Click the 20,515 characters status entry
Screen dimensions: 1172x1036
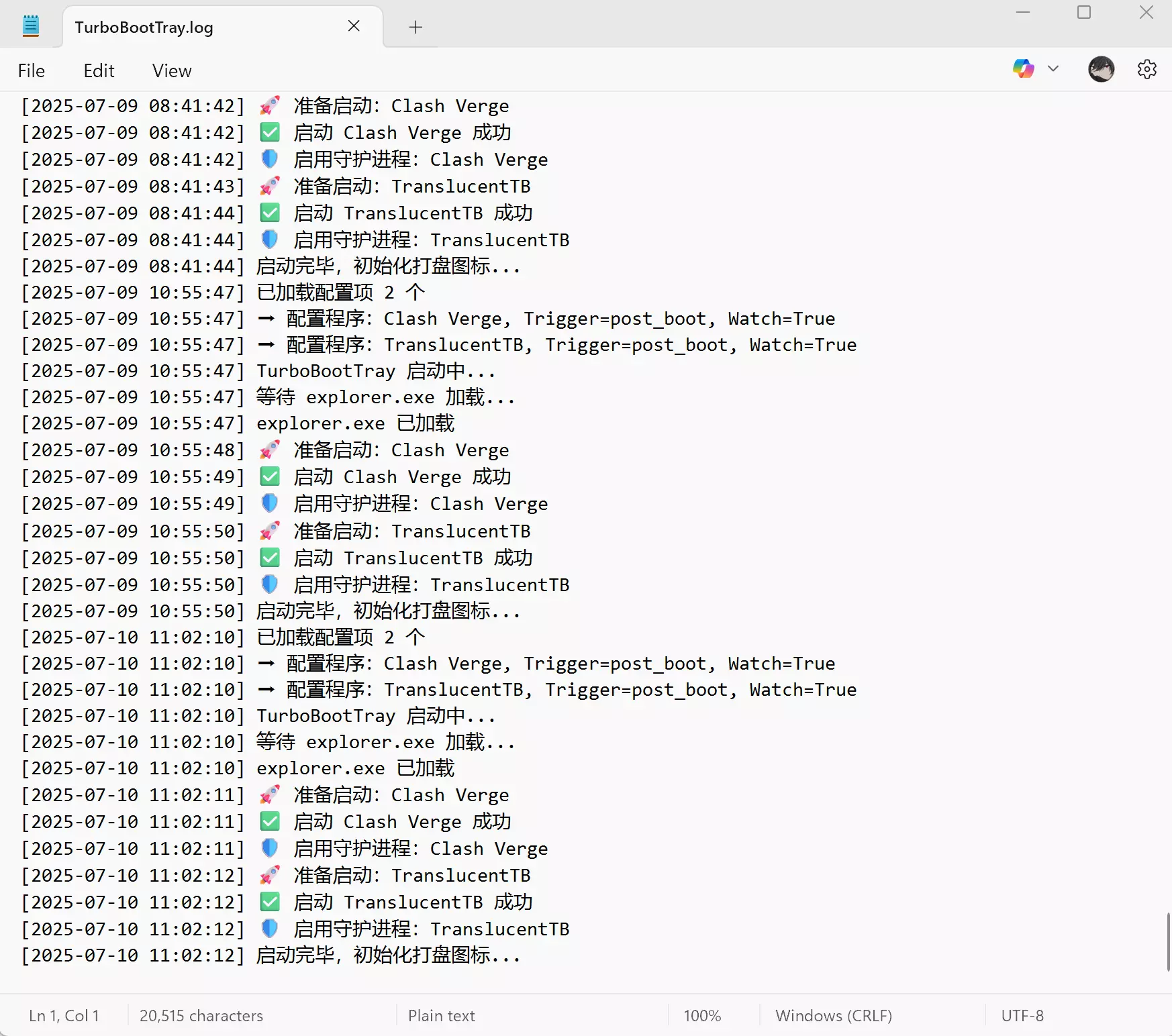pos(201,1016)
